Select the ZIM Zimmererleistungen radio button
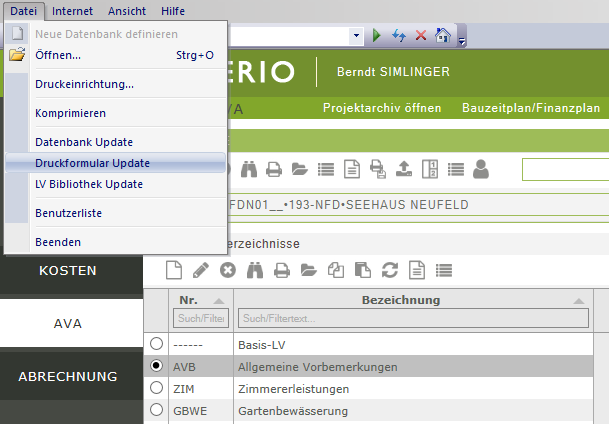This screenshot has height=424, width=609. [x=157, y=388]
